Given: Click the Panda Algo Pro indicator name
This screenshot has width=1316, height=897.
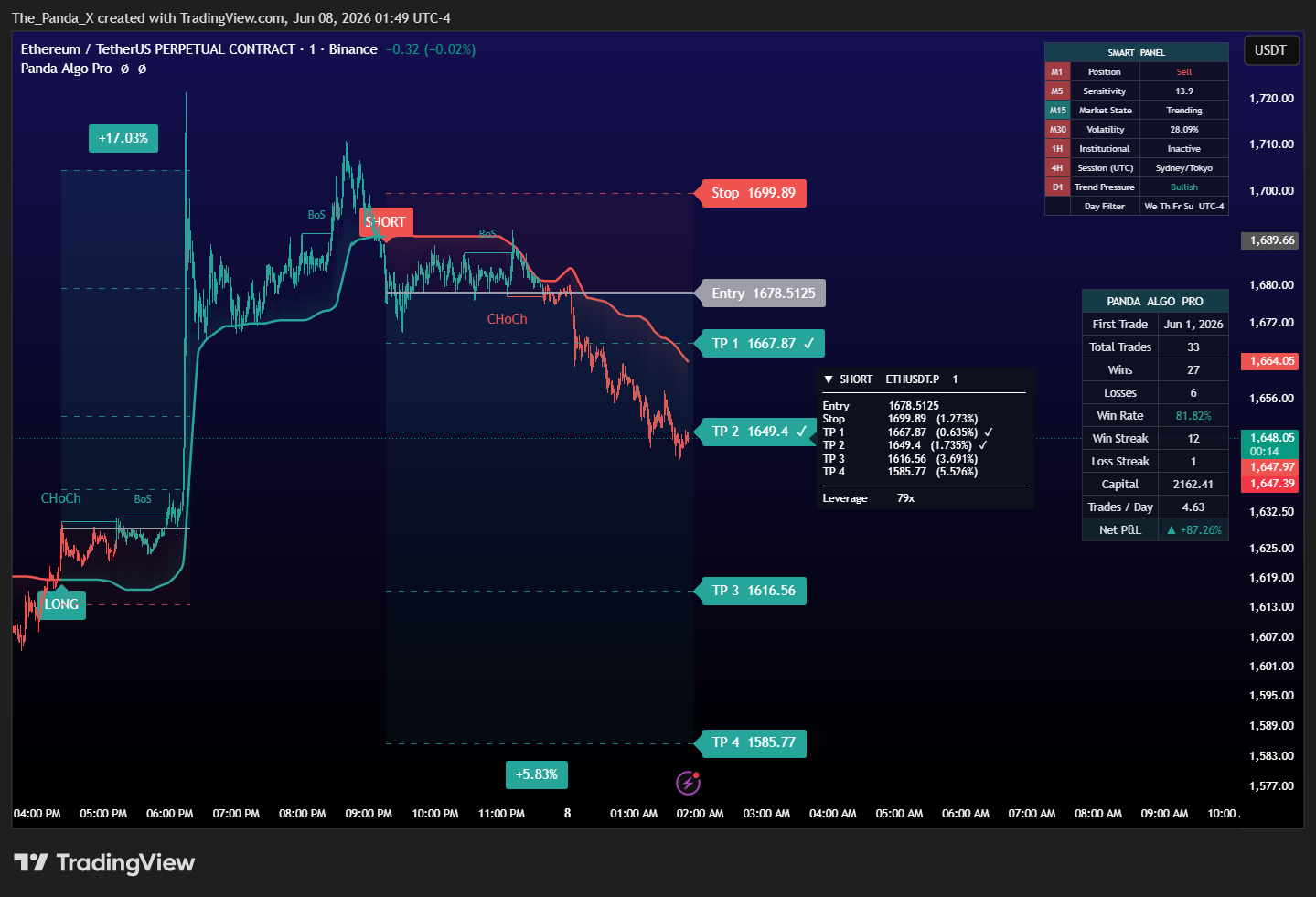Looking at the screenshot, I should click(66, 69).
